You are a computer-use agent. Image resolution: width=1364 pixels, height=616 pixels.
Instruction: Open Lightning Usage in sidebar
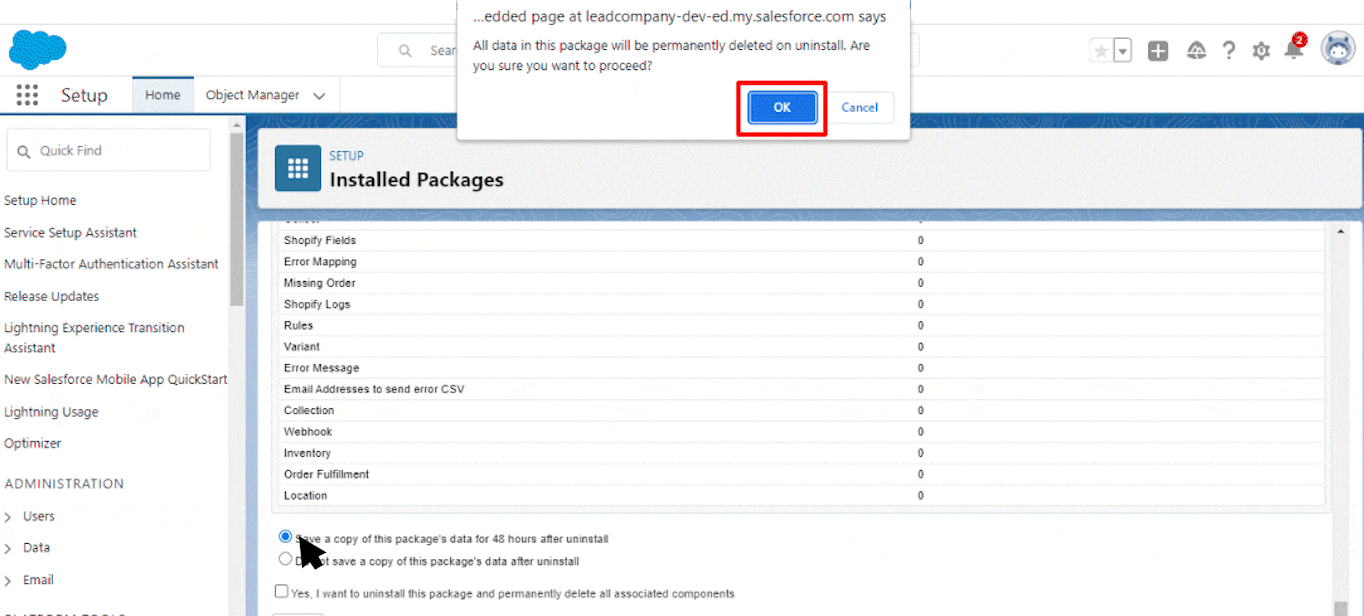pos(51,412)
